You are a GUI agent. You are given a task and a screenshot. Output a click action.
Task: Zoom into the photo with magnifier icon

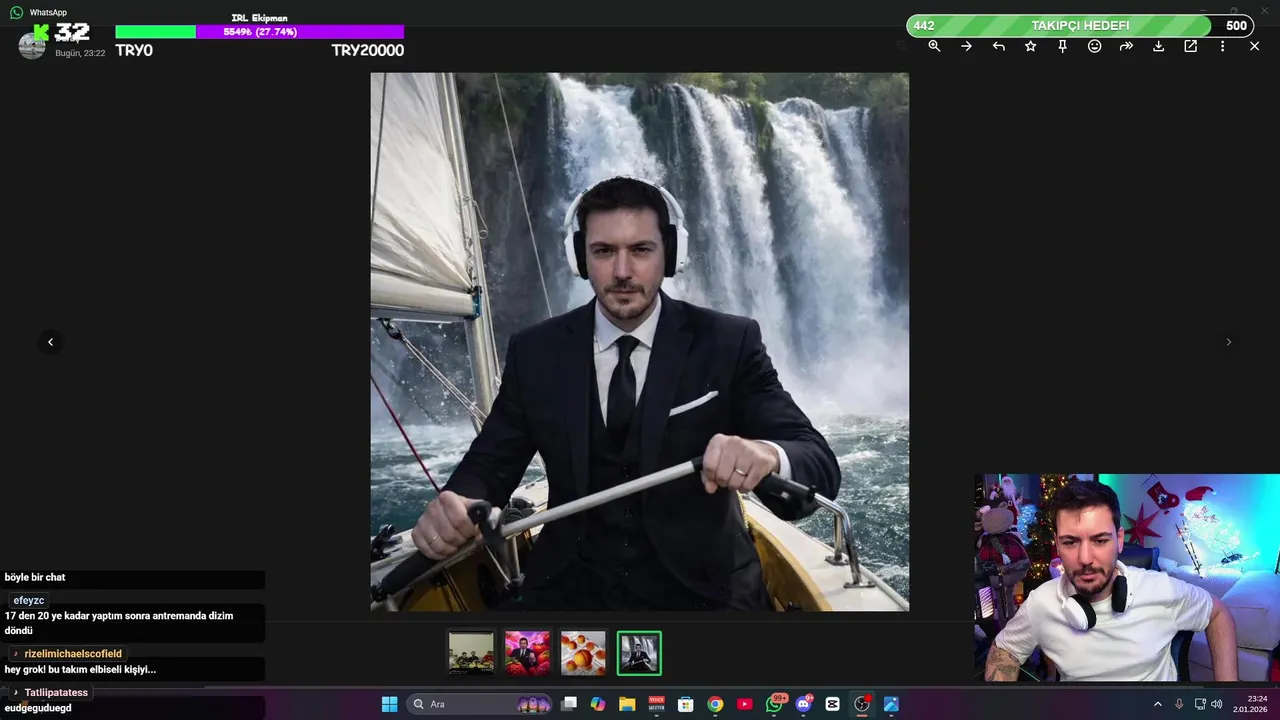pyautogui.click(x=934, y=46)
